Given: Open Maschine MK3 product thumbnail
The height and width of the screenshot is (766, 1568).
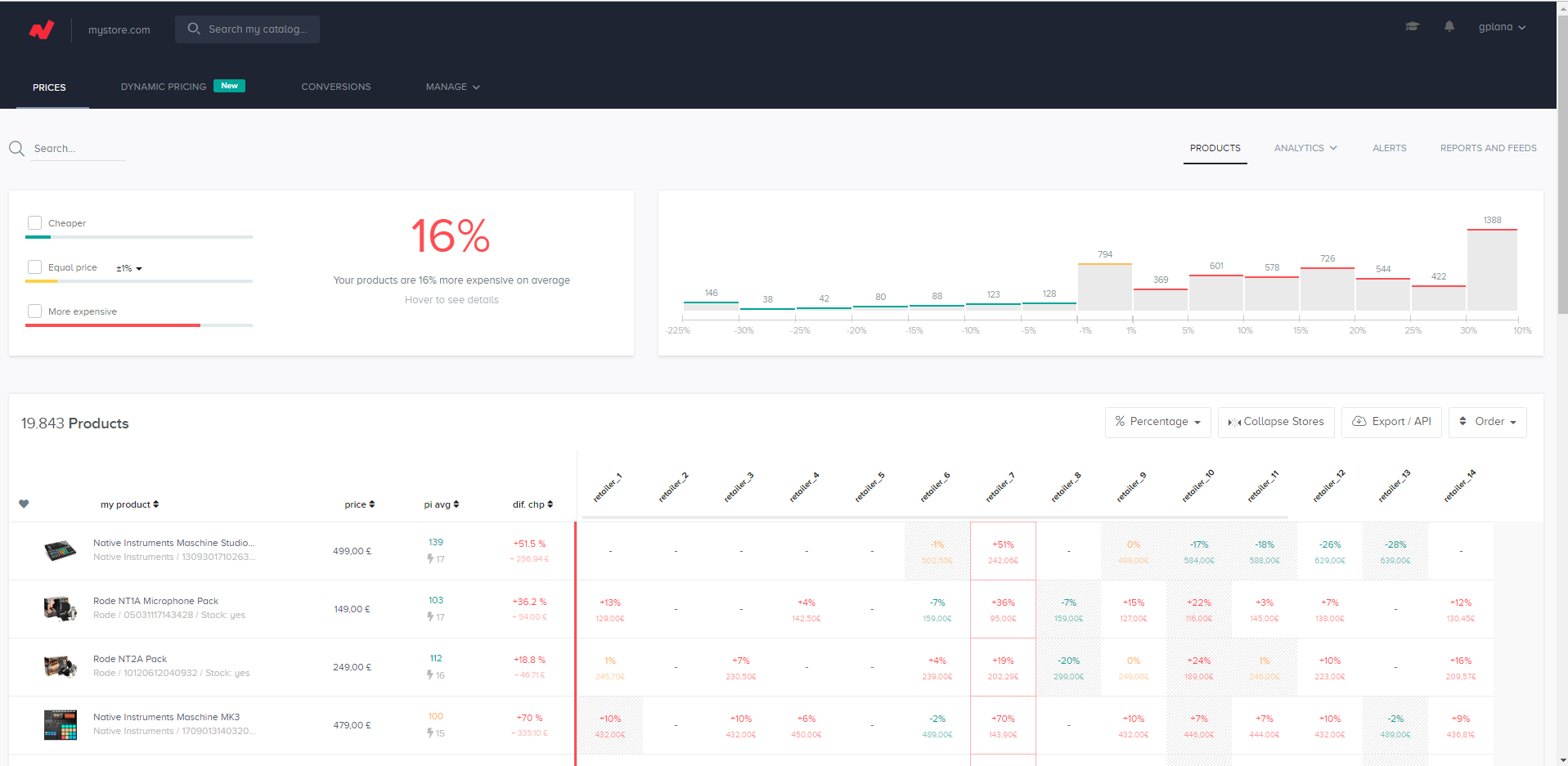Looking at the screenshot, I should (60, 725).
